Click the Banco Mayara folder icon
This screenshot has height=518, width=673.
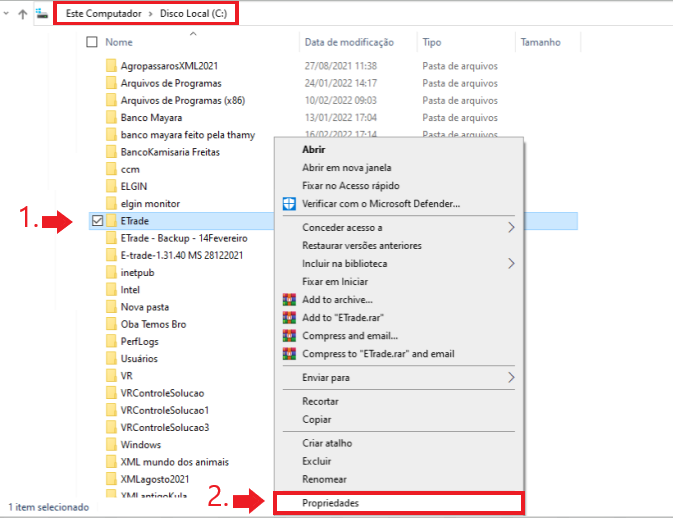[111, 117]
